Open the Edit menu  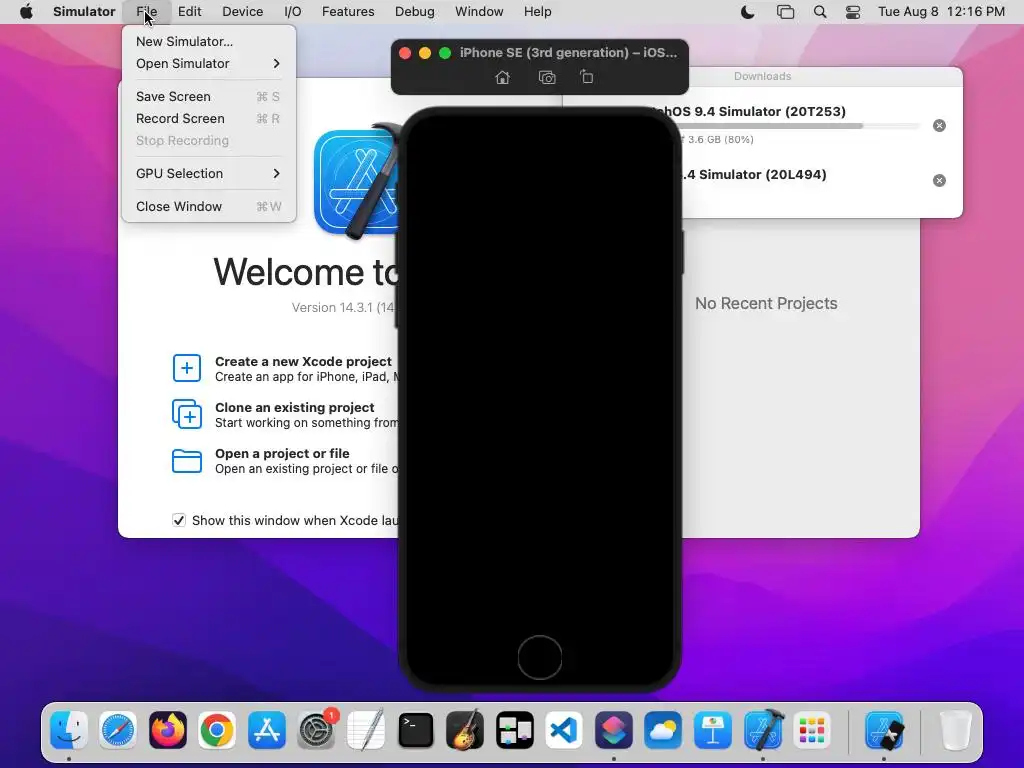coord(189,12)
